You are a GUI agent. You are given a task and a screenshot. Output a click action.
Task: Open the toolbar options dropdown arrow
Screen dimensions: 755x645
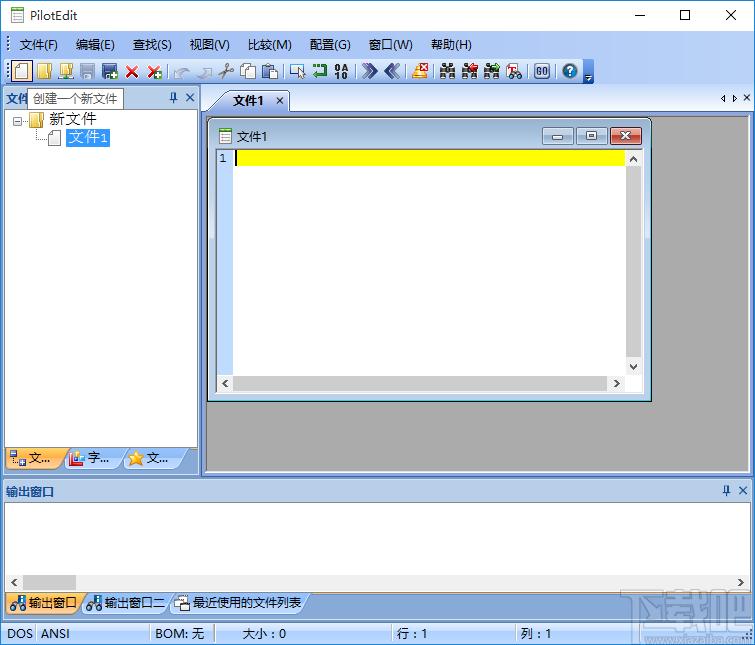tap(588, 72)
